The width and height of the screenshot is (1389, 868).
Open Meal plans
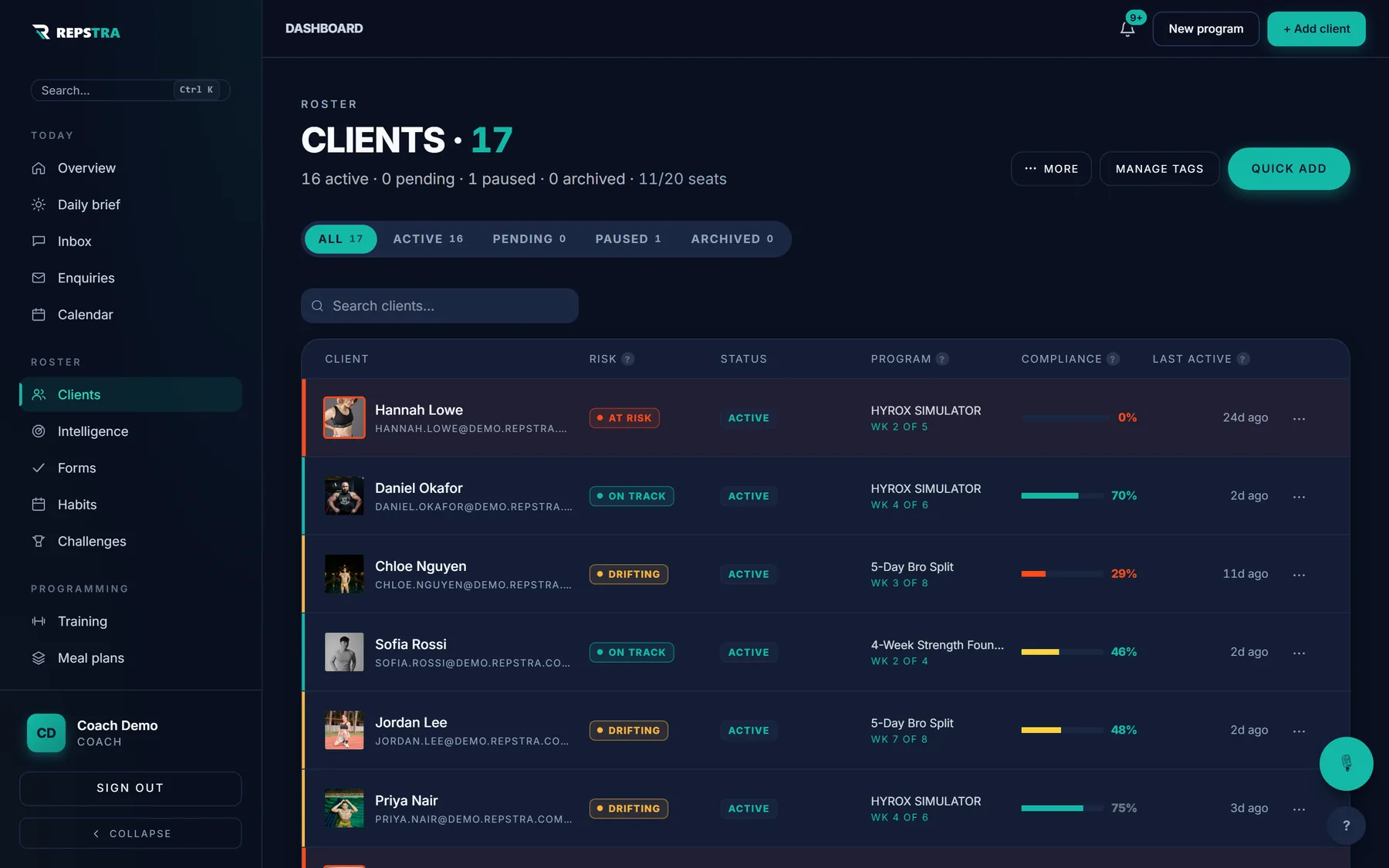(x=130, y=658)
